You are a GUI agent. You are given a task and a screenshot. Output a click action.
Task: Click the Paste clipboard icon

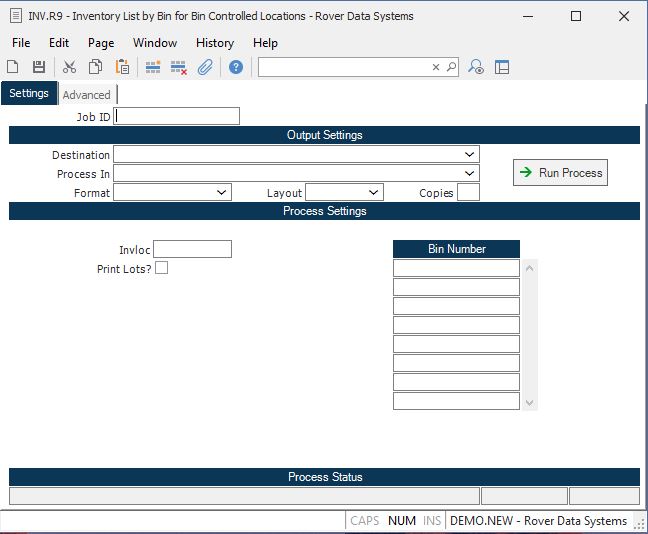pos(122,67)
